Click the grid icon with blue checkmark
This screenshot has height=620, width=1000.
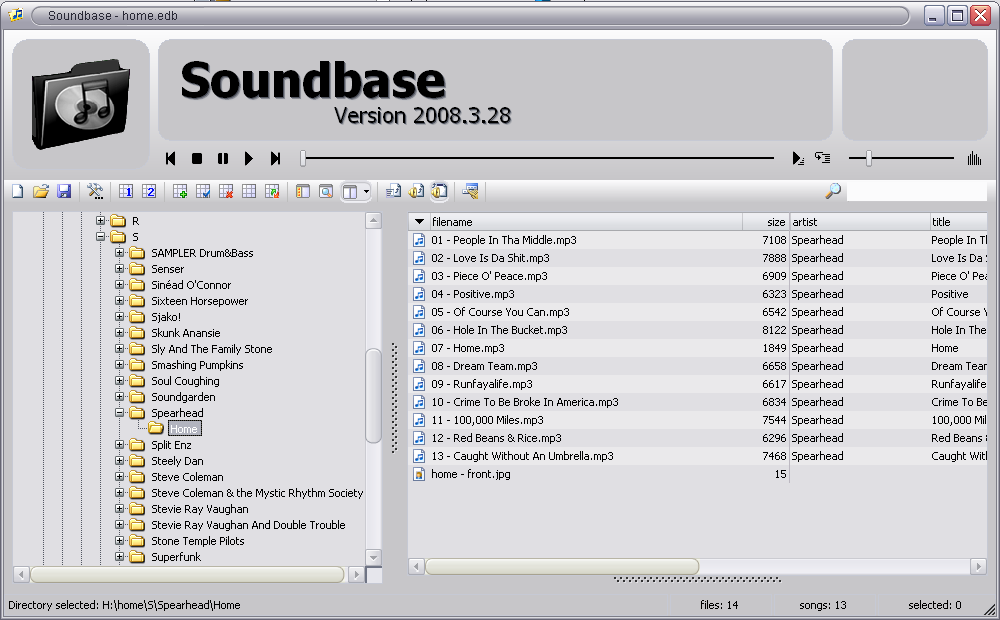point(203,191)
